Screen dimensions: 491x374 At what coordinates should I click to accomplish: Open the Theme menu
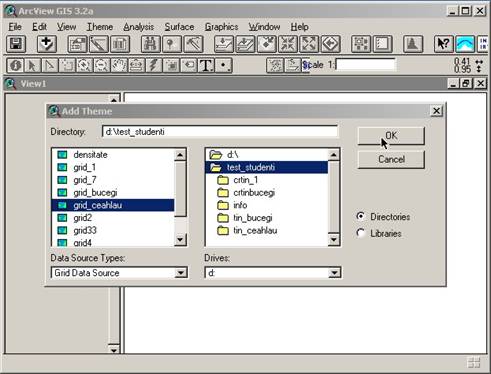(x=100, y=27)
